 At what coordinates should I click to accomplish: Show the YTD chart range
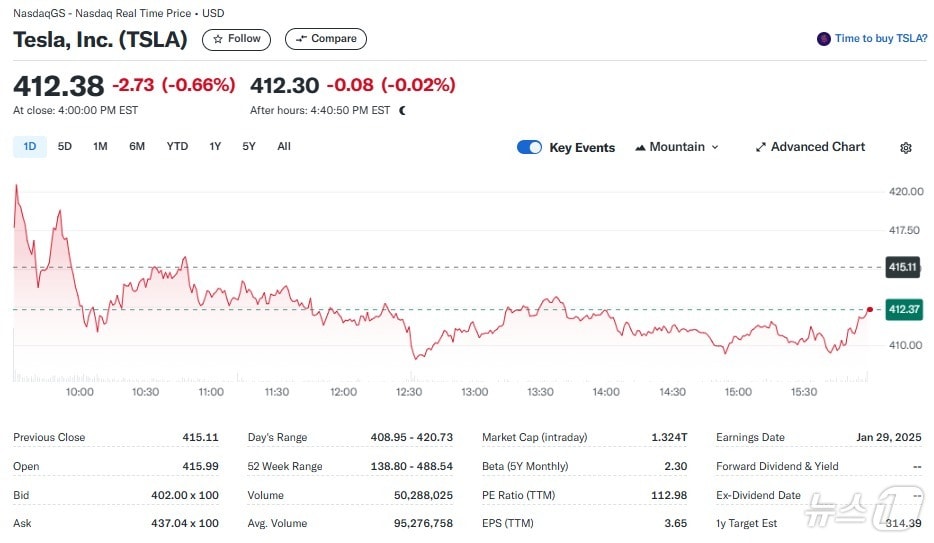coord(177,147)
